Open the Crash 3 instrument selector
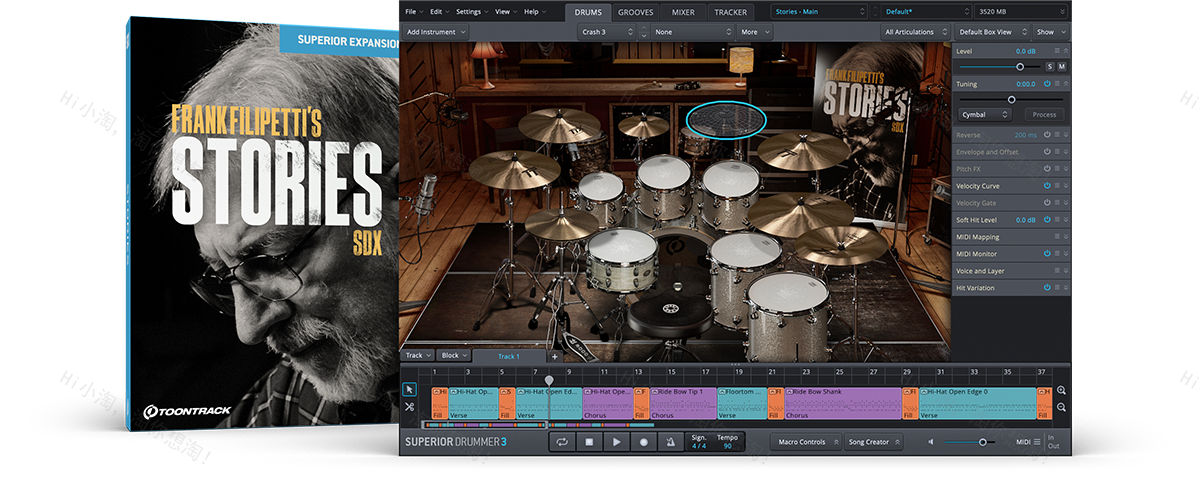1200x488 pixels. [606, 32]
